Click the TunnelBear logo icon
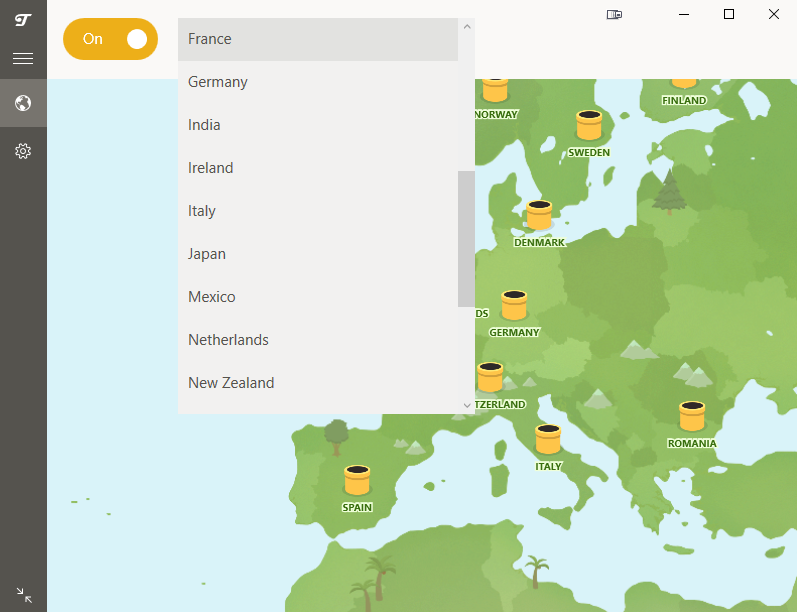The height and width of the screenshot is (612, 797). 23,20
